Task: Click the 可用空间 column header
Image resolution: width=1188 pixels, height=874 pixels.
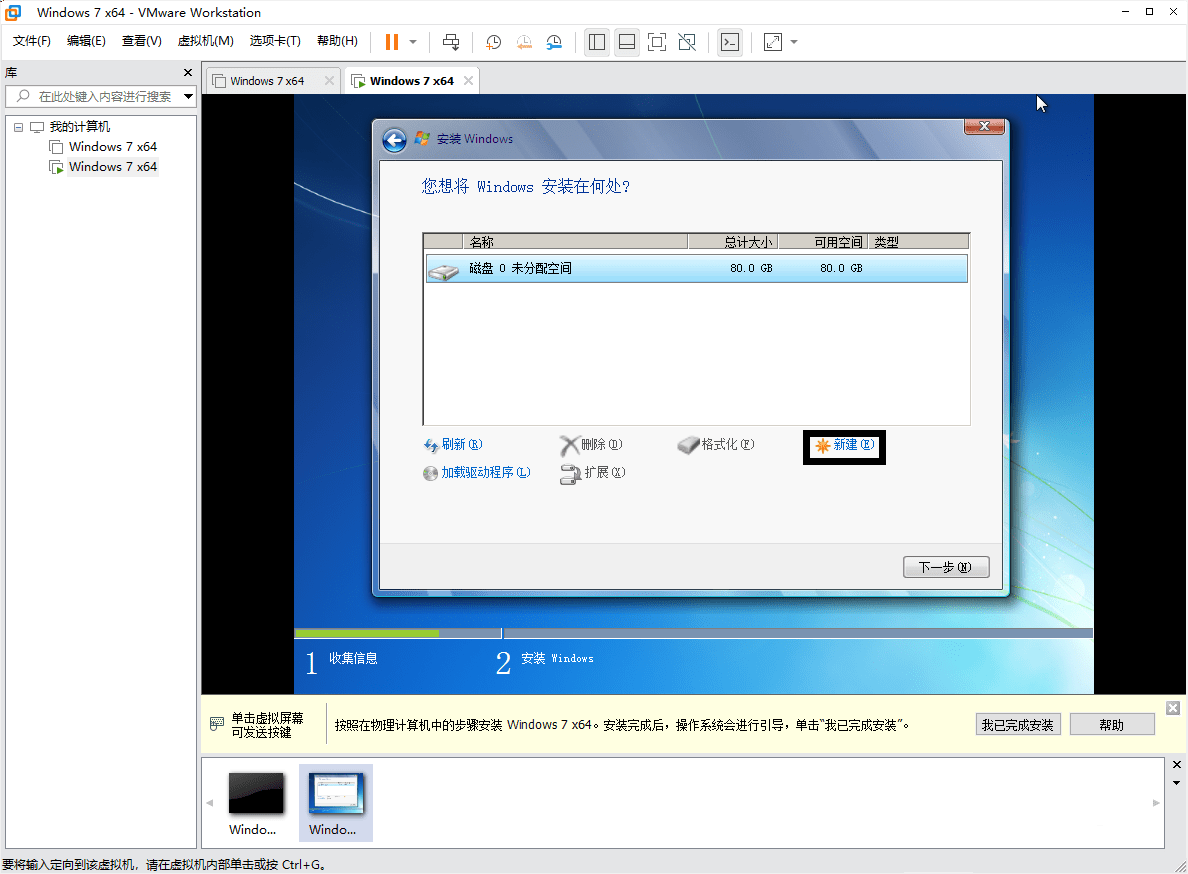Action: 823,242
